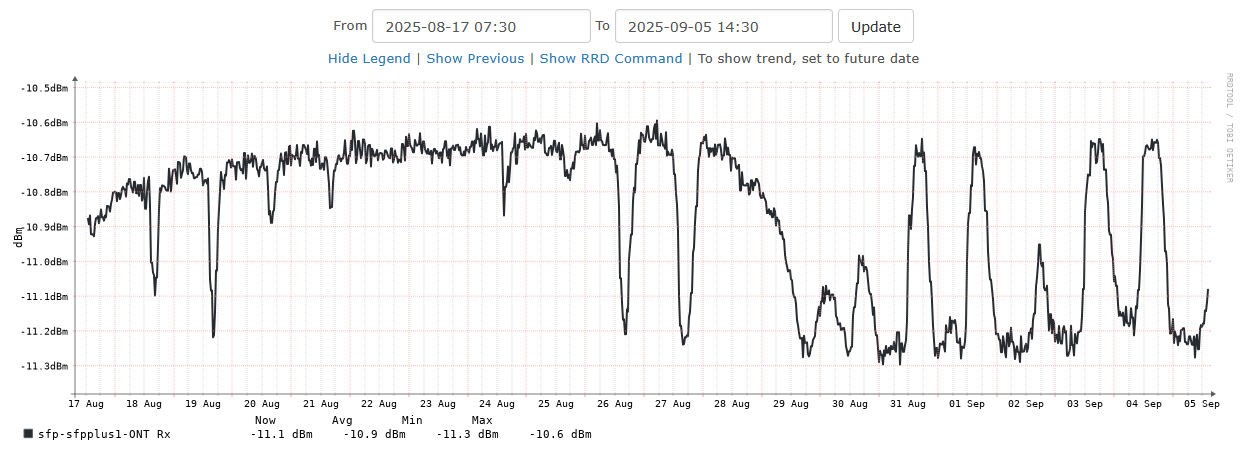1248x465 pixels.
Task: Click the -11.3dBm y-axis label
Action: [x=45, y=366]
